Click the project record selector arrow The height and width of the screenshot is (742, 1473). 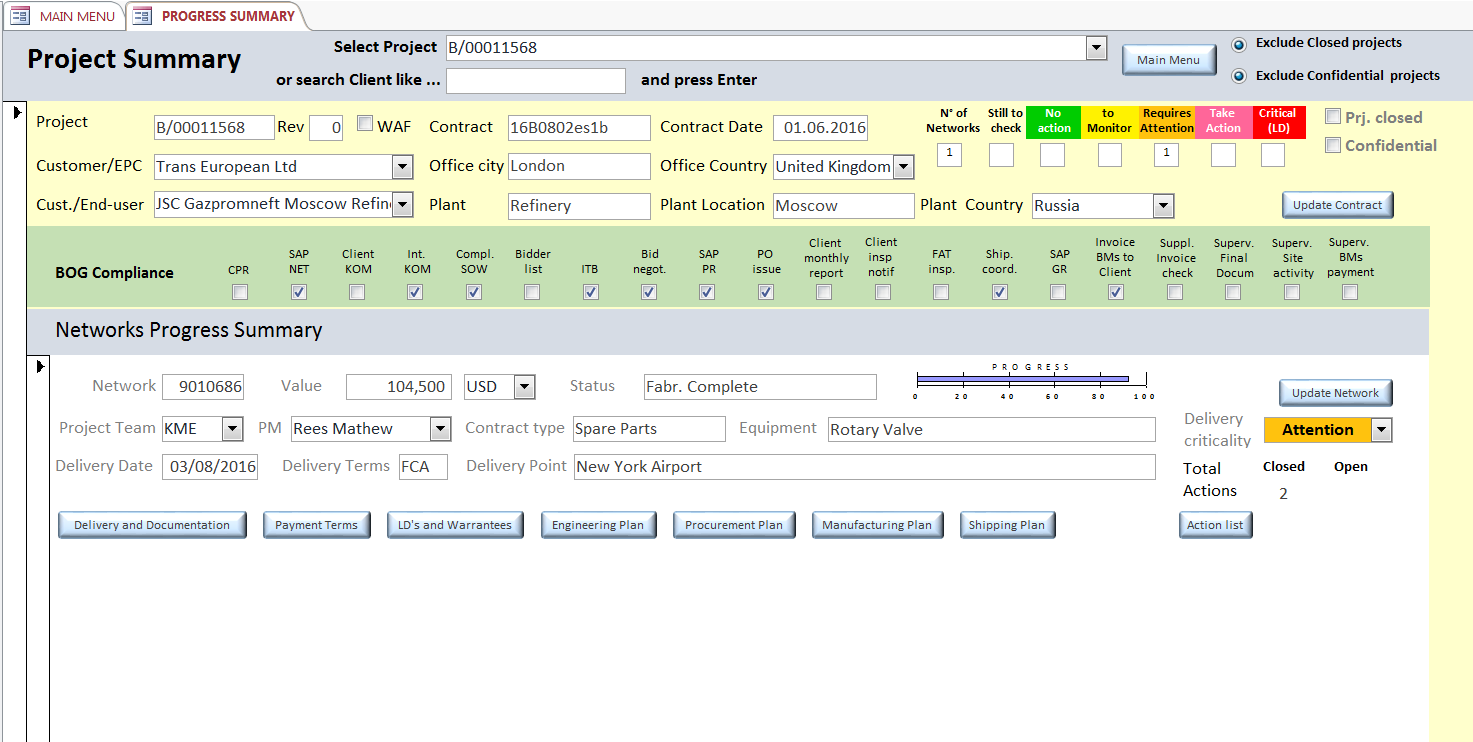pyautogui.click(x=16, y=113)
